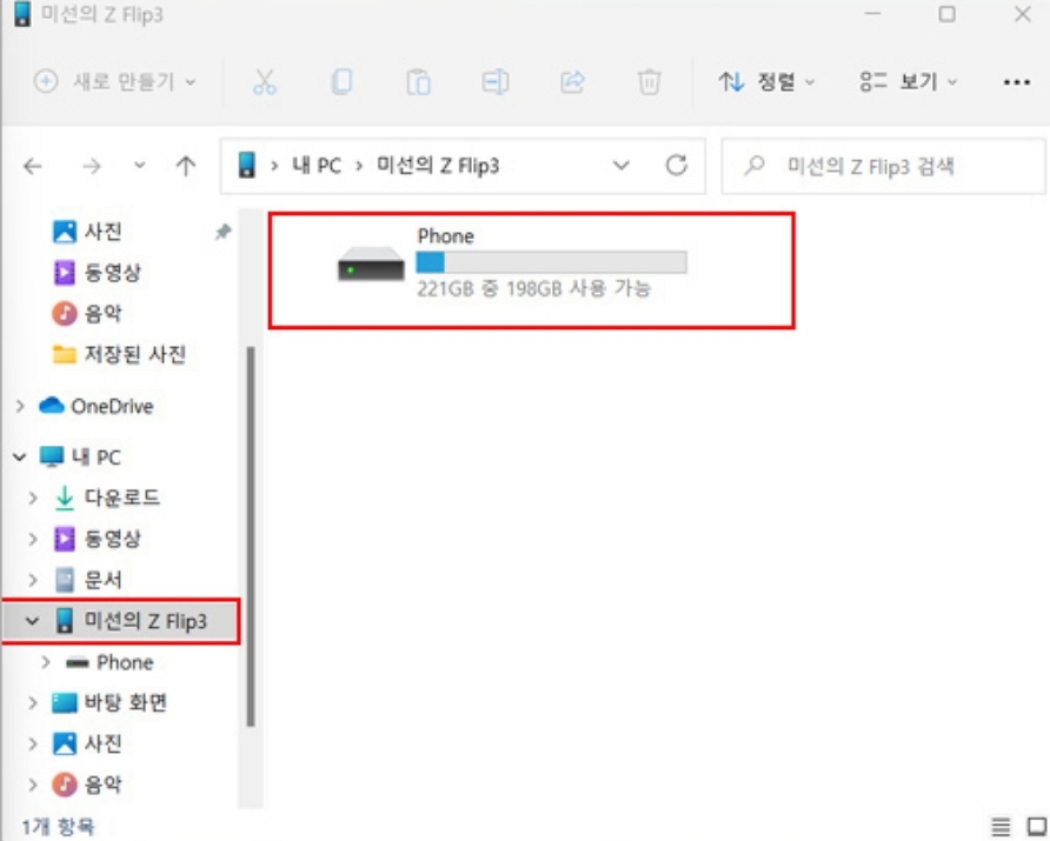Expand the address bar history dropdown
This screenshot has height=841, width=1050.
(x=621, y=165)
